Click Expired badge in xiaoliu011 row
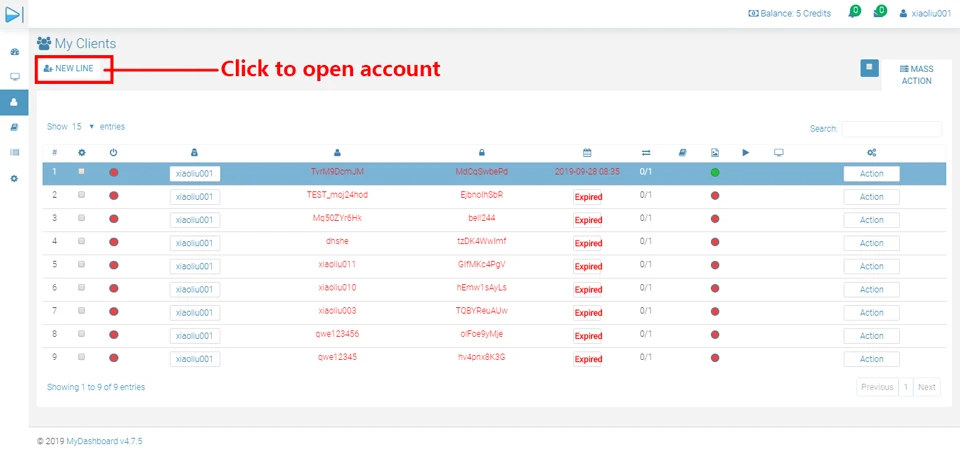 coord(588,266)
